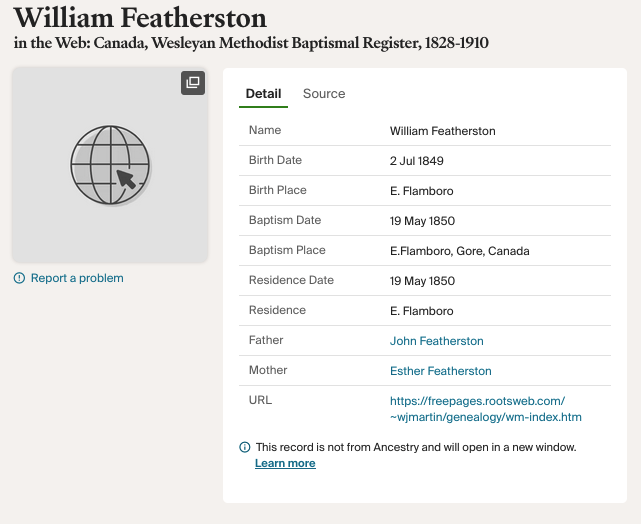Click the Name value William Featherston

(443, 131)
